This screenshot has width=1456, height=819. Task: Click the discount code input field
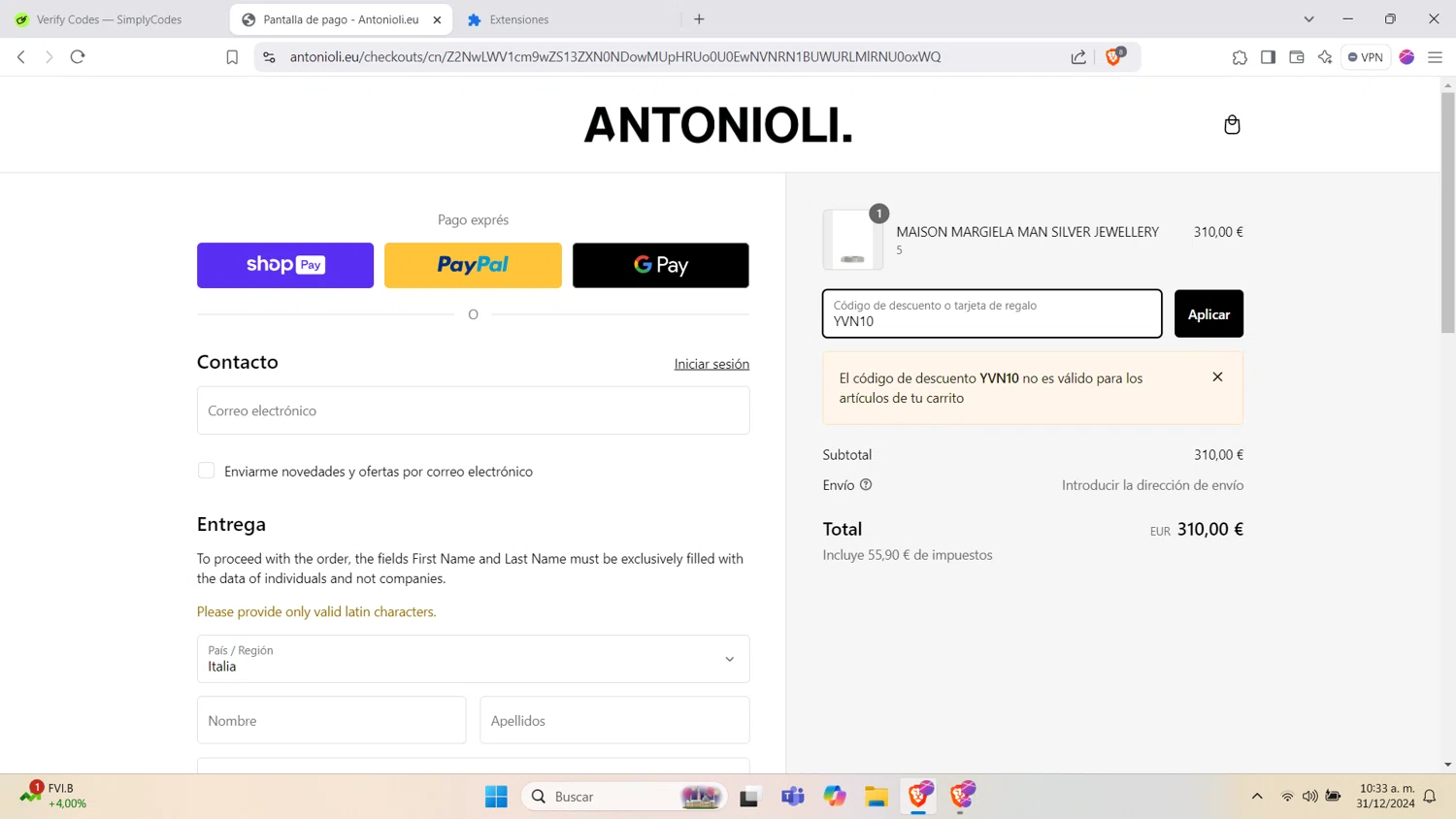[x=992, y=313]
